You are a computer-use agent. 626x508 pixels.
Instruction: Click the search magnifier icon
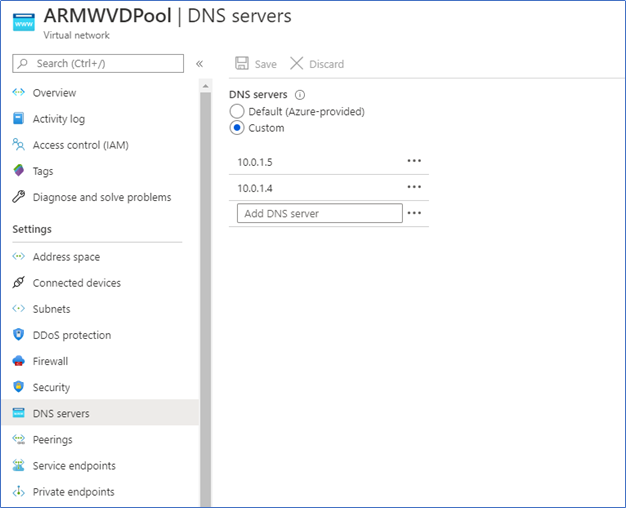click(x=23, y=64)
